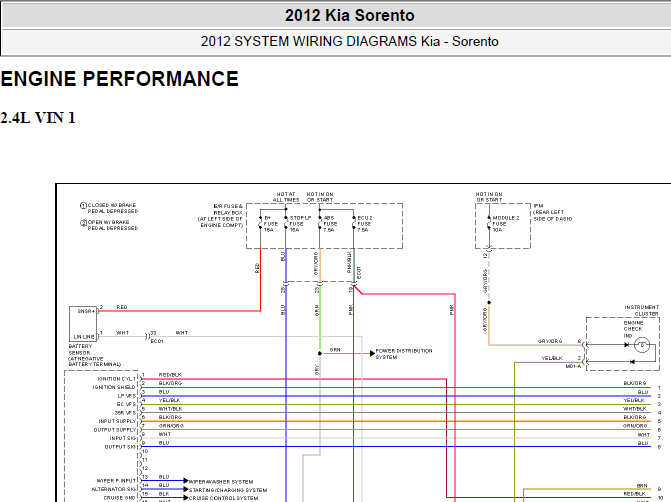
Task: Click the arrow pointing to Wiper/Washer System
Action: 186,481
